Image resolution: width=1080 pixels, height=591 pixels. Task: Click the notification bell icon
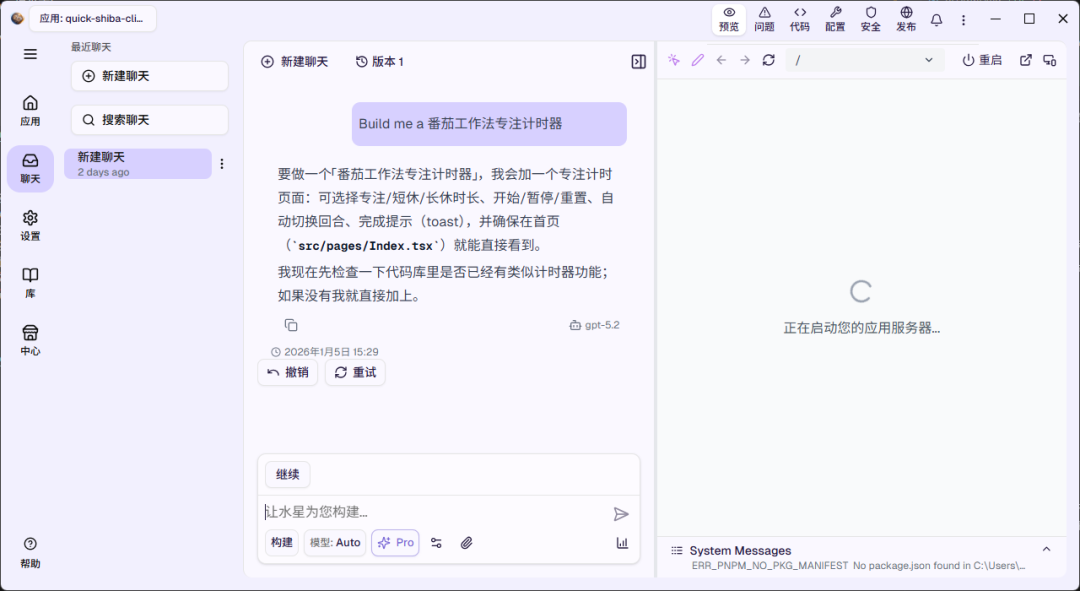(x=936, y=19)
